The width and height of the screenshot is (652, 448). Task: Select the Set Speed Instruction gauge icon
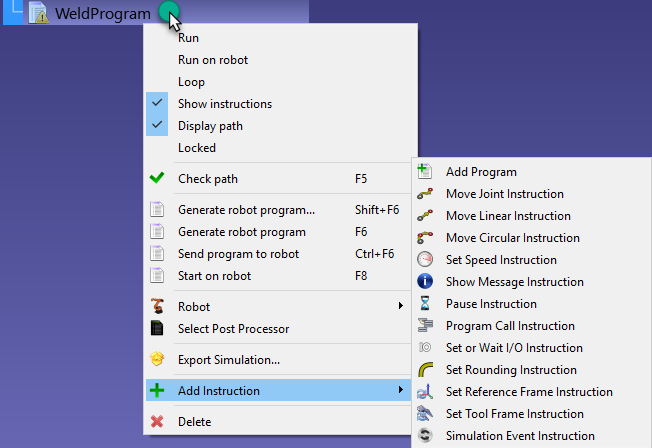(425, 260)
